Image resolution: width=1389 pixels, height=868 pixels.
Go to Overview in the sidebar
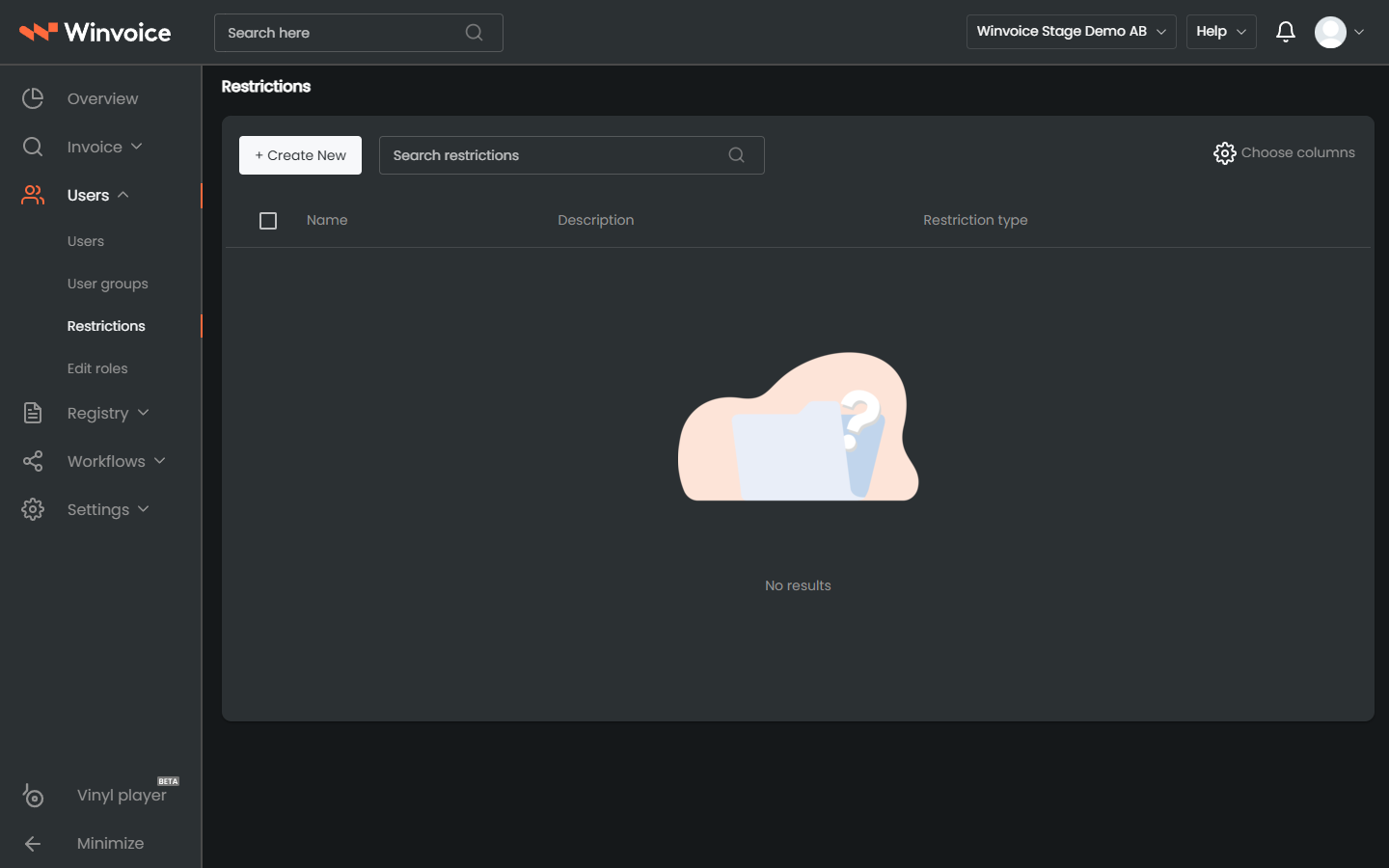pyautogui.click(x=102, y=98)
